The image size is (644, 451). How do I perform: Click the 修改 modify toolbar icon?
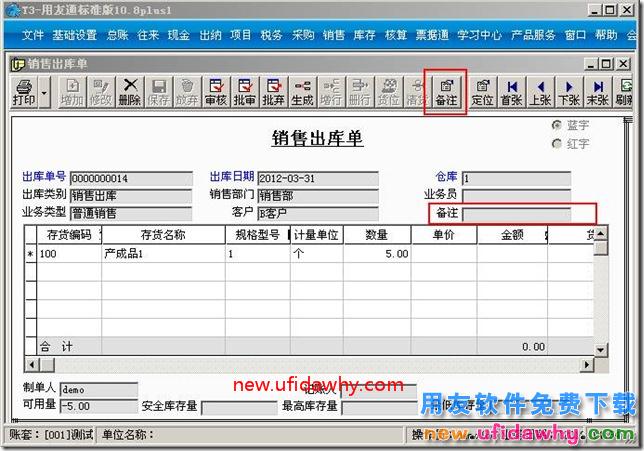[x=101, y=92]
